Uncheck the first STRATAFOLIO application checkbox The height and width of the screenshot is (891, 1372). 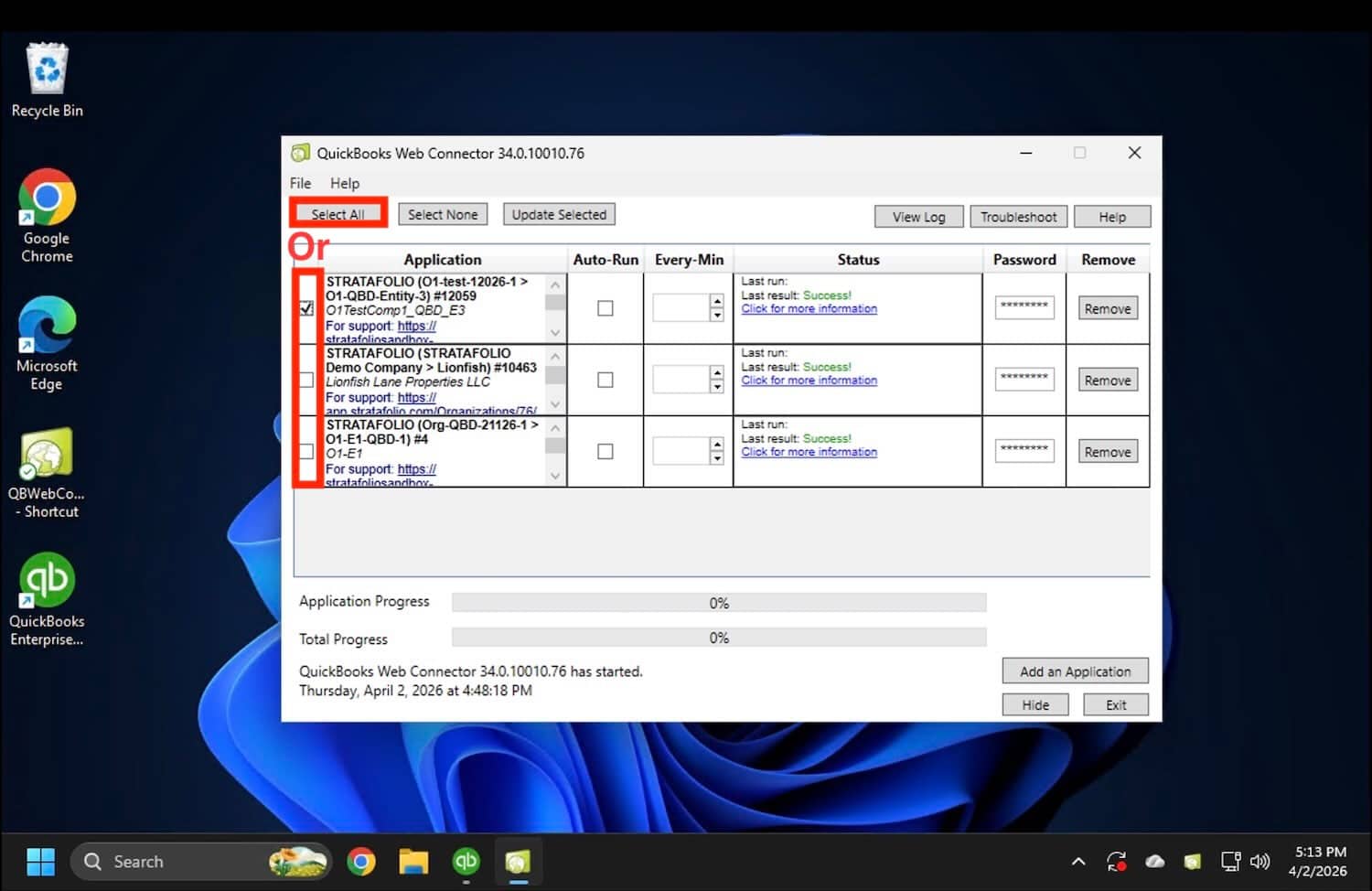click(x=306, y=308)
